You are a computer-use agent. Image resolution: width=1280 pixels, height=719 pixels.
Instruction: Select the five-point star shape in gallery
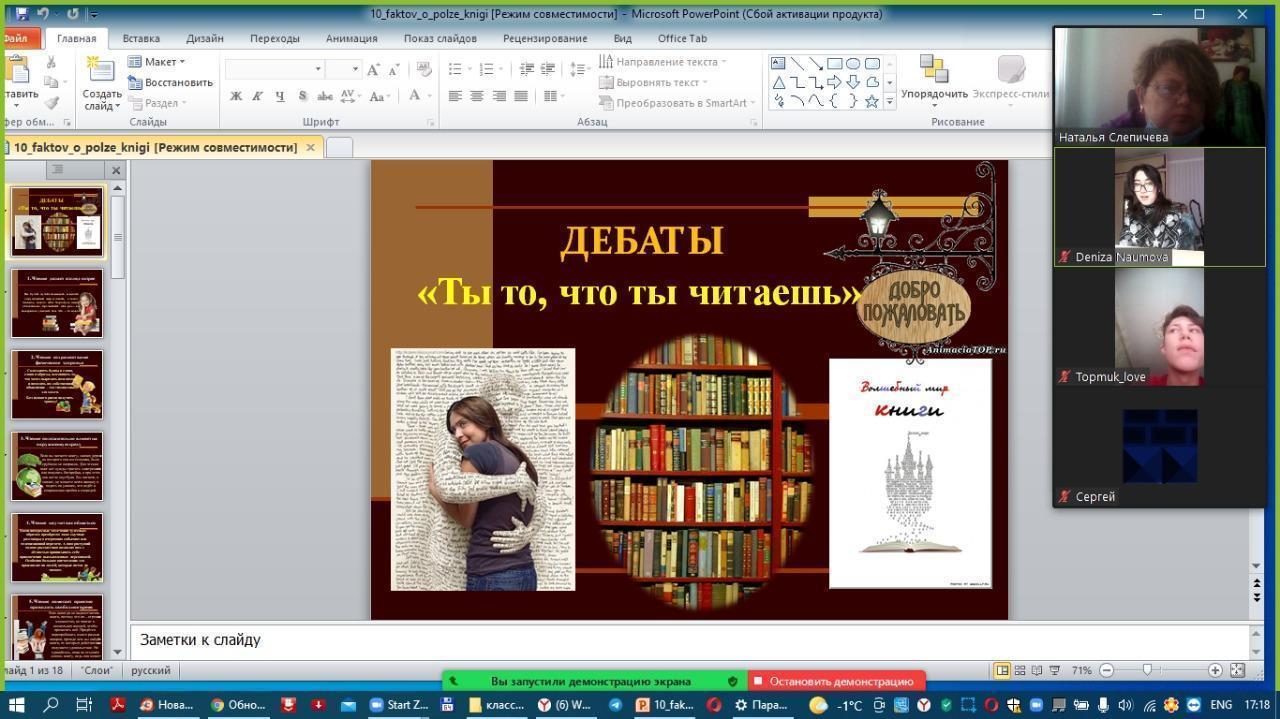[871, 101]
